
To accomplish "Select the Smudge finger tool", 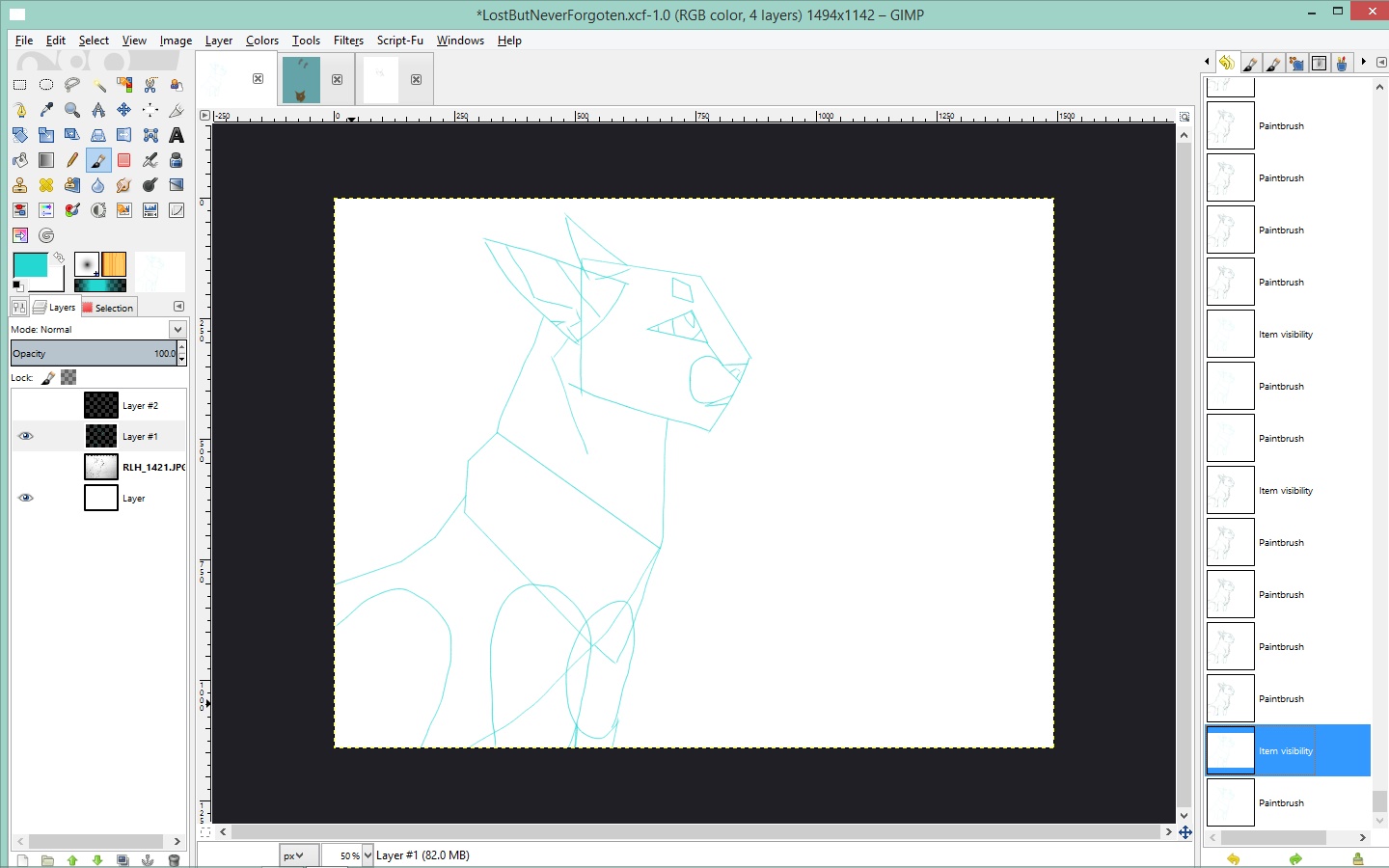I will 124,185.
